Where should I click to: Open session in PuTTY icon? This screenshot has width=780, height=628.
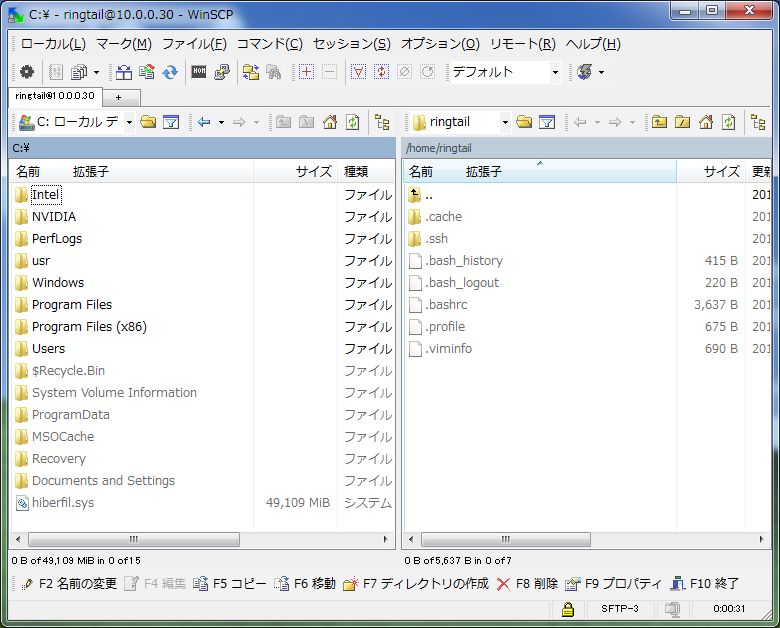pyautogui.click(x=222, y=72)
